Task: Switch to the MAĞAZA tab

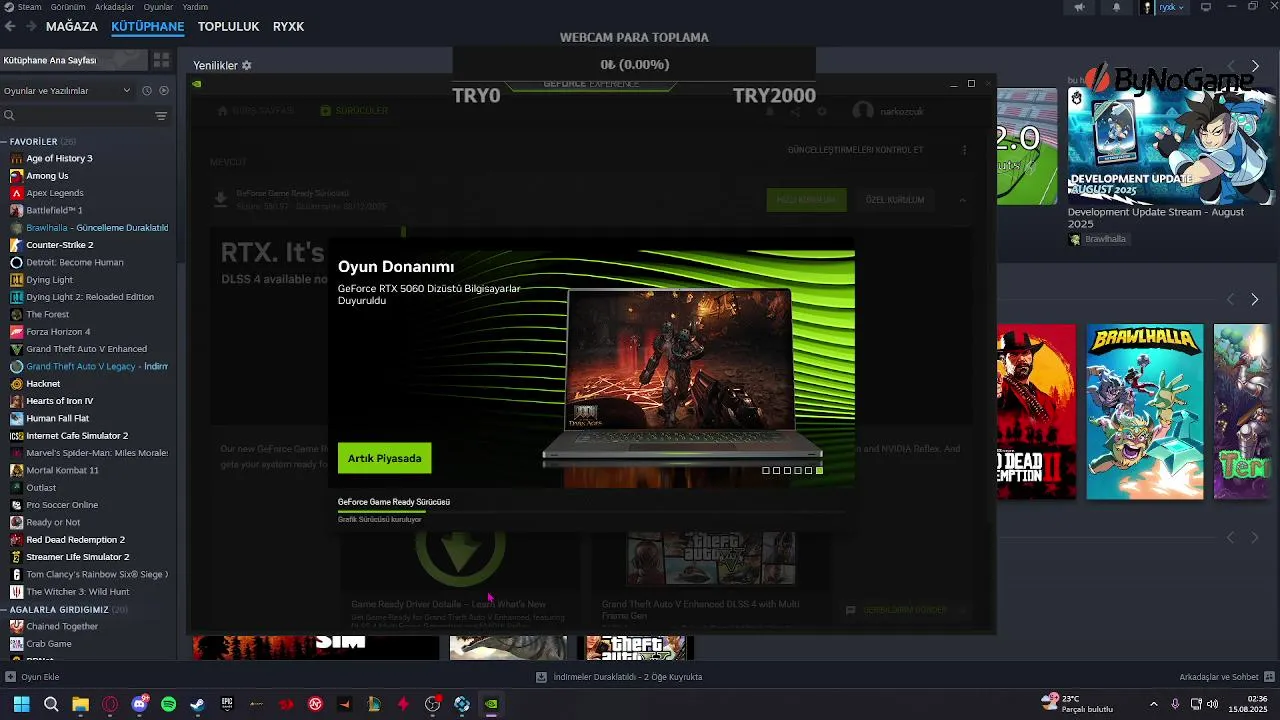Action: 72,27
